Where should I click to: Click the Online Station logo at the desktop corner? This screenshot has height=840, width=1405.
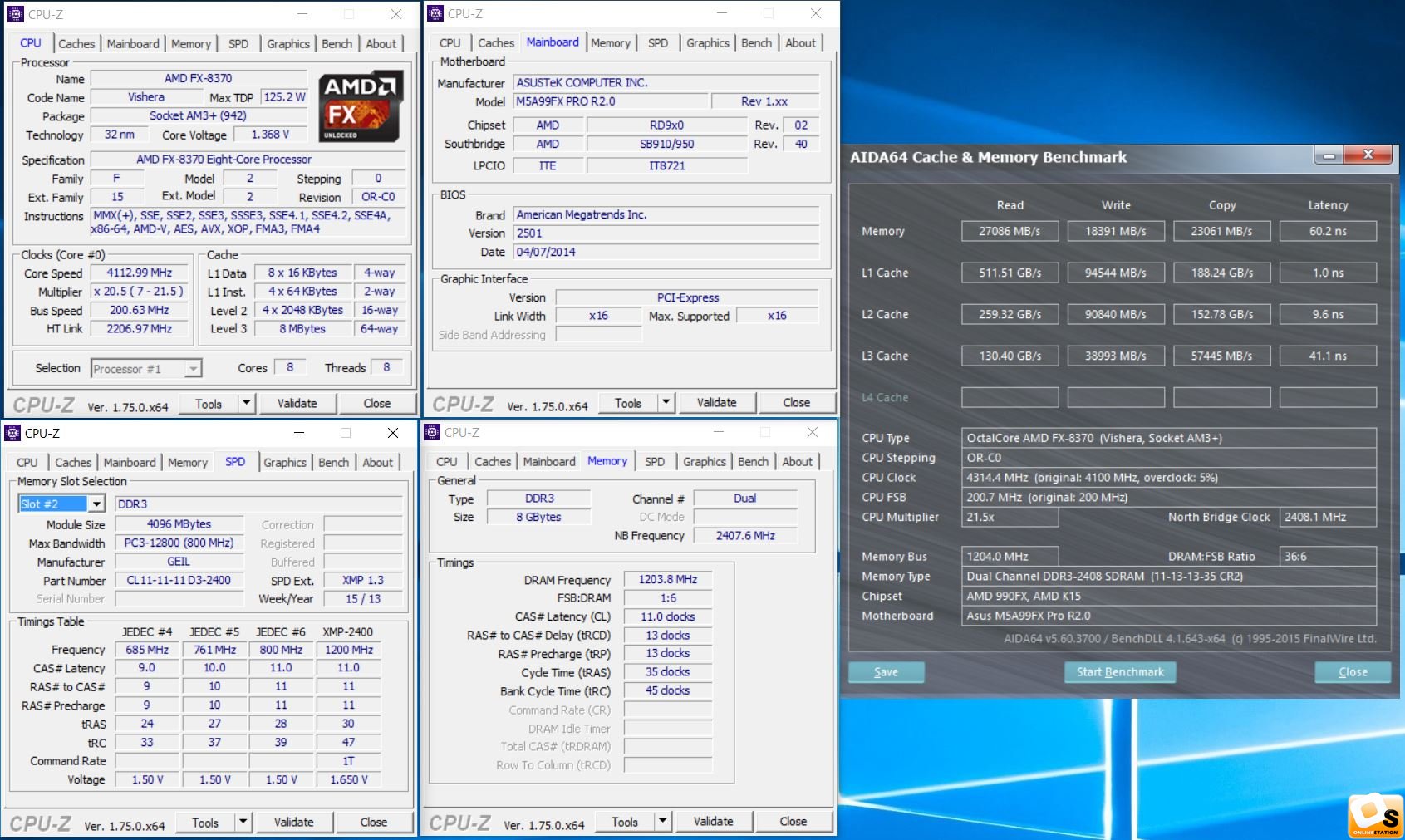coord(1376,815)
